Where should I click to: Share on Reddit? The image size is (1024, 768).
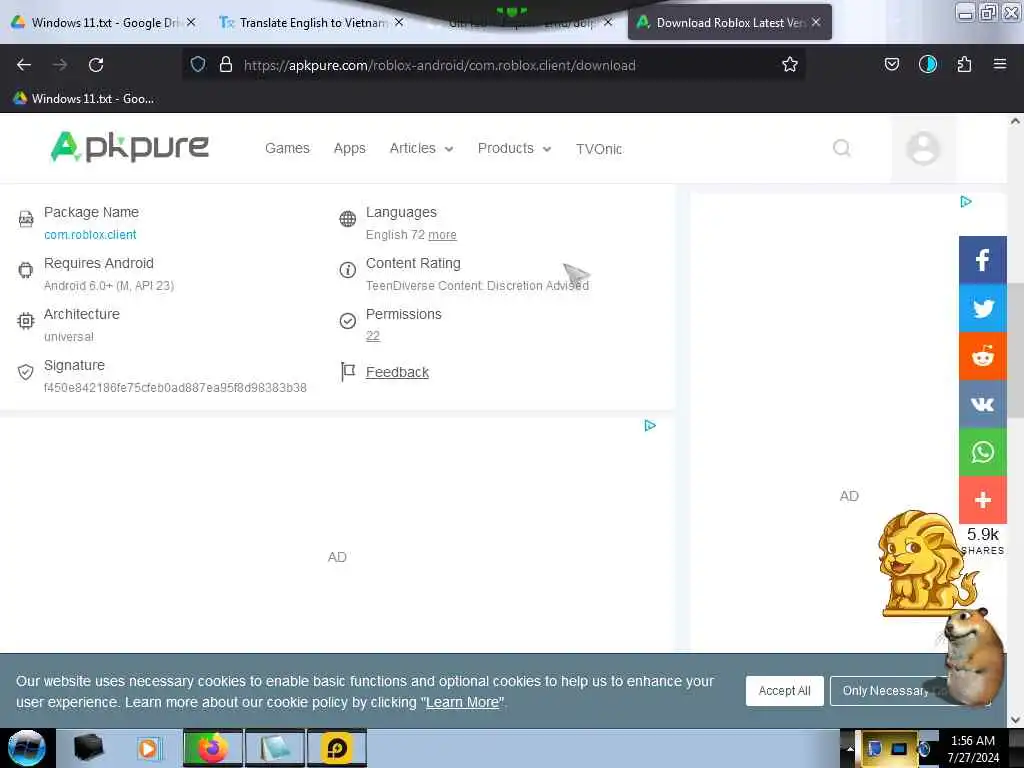click(x=982, y=356)
